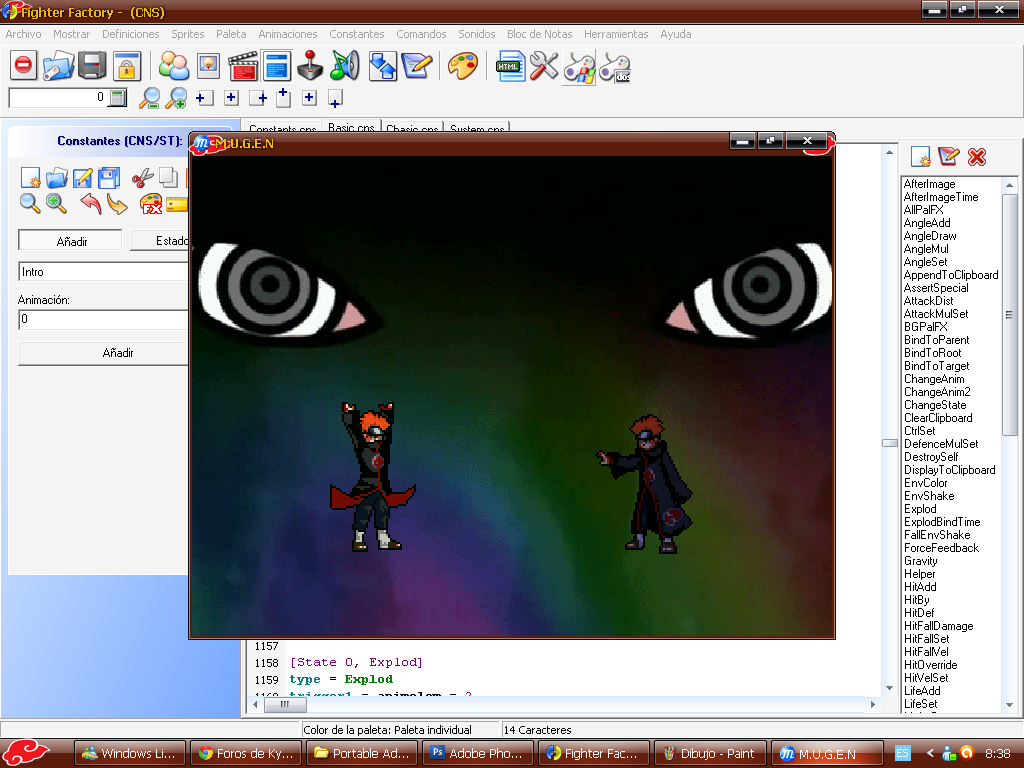Open the Archivo menu

pos(23,34)
